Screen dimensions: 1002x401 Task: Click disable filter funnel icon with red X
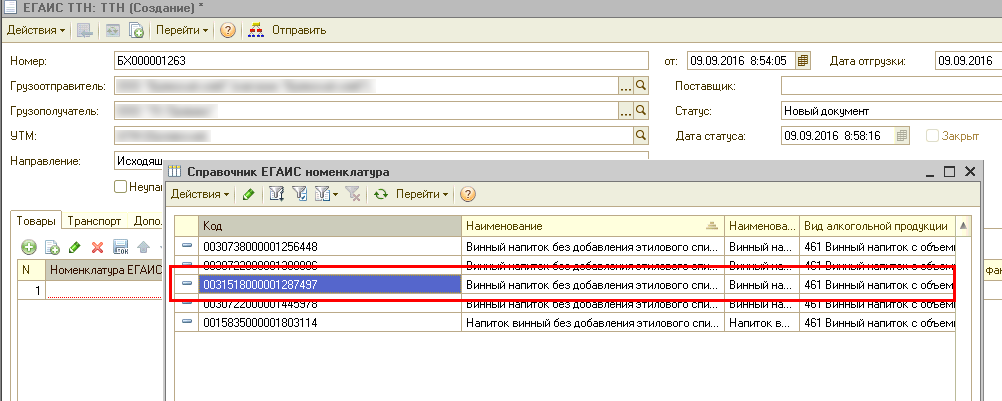tap(353, 194)
